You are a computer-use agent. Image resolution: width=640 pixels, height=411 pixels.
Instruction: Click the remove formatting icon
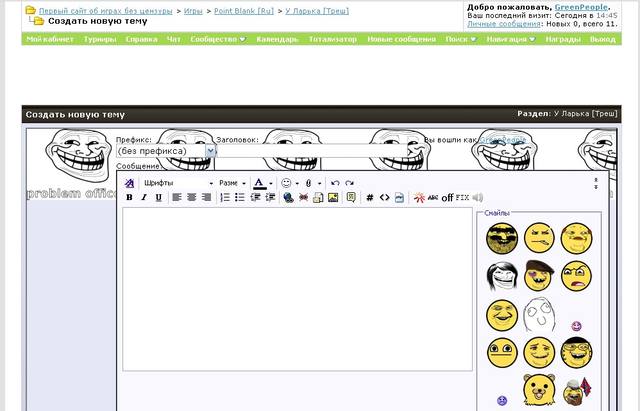(x=129, y=183)
